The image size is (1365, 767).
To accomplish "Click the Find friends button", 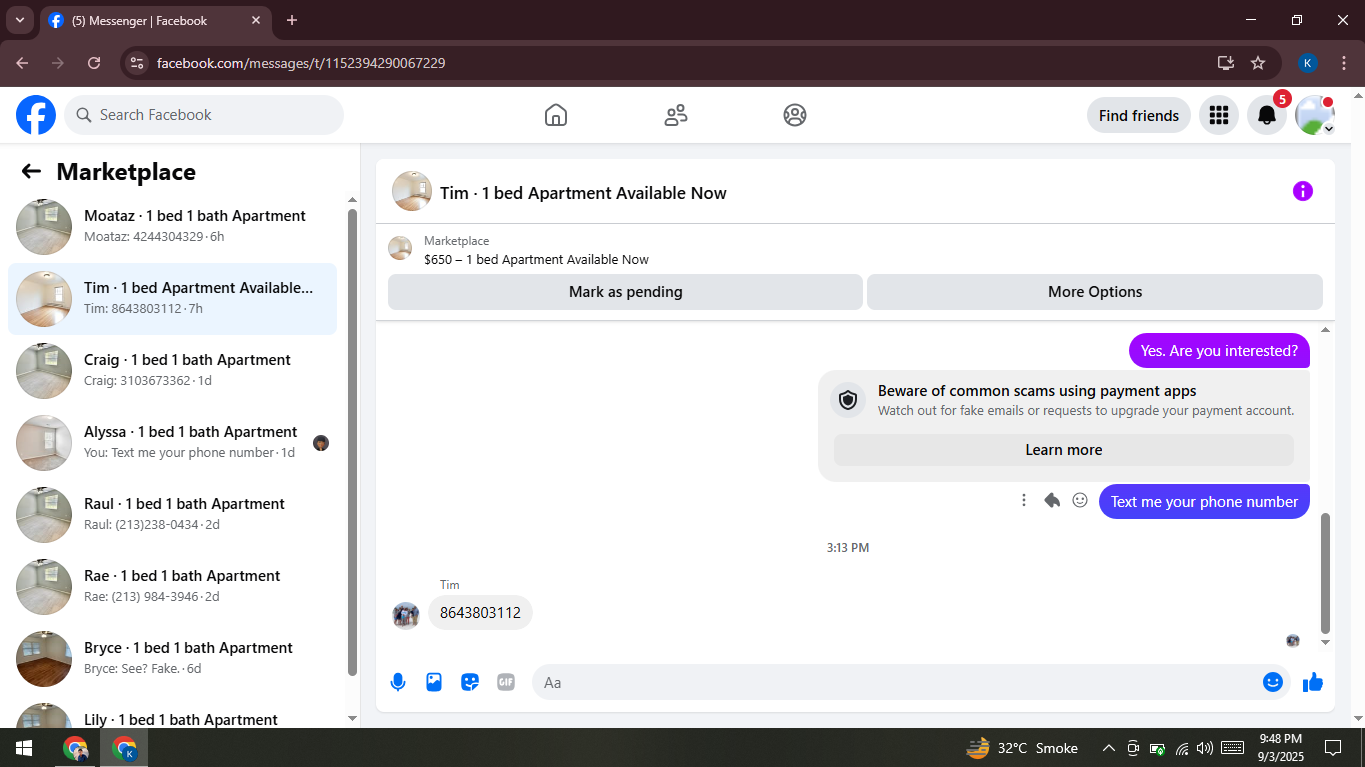I will click(1139, 115).
